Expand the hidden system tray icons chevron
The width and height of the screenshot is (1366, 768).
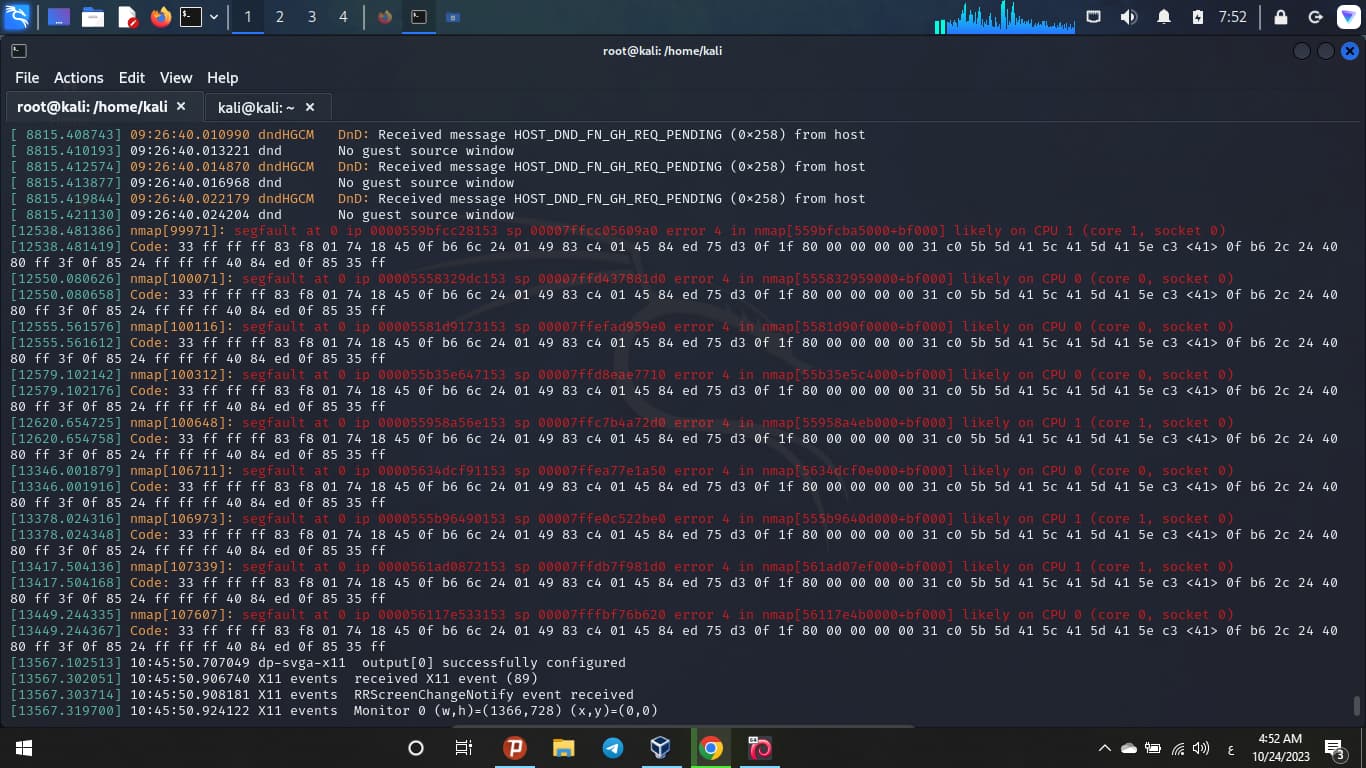coord(1105,748)
